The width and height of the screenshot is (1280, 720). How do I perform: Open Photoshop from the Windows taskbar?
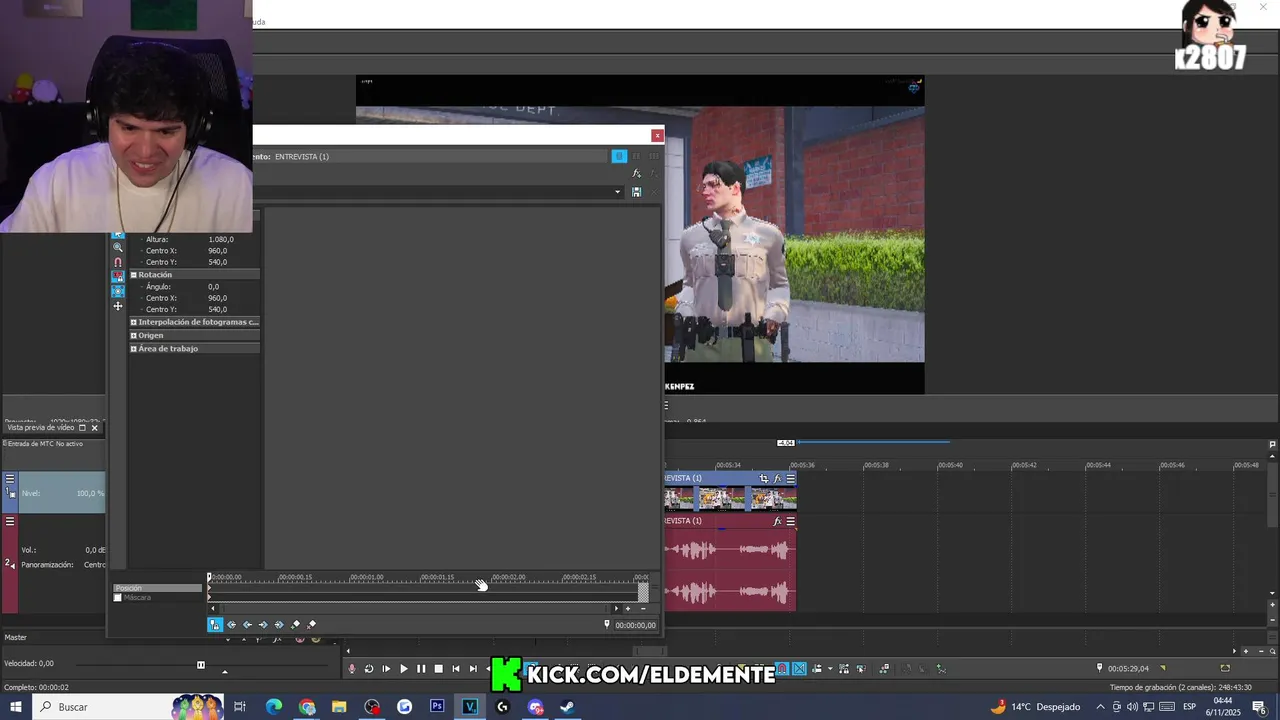[x=437, y=707]
